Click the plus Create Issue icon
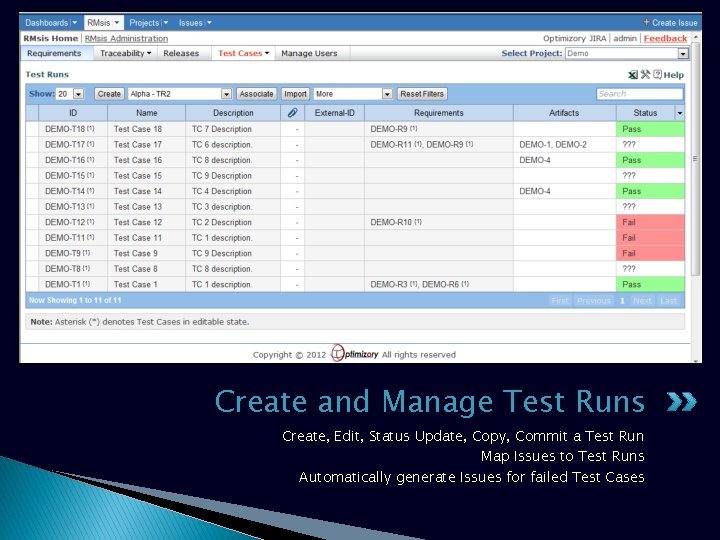 (646, 22)
